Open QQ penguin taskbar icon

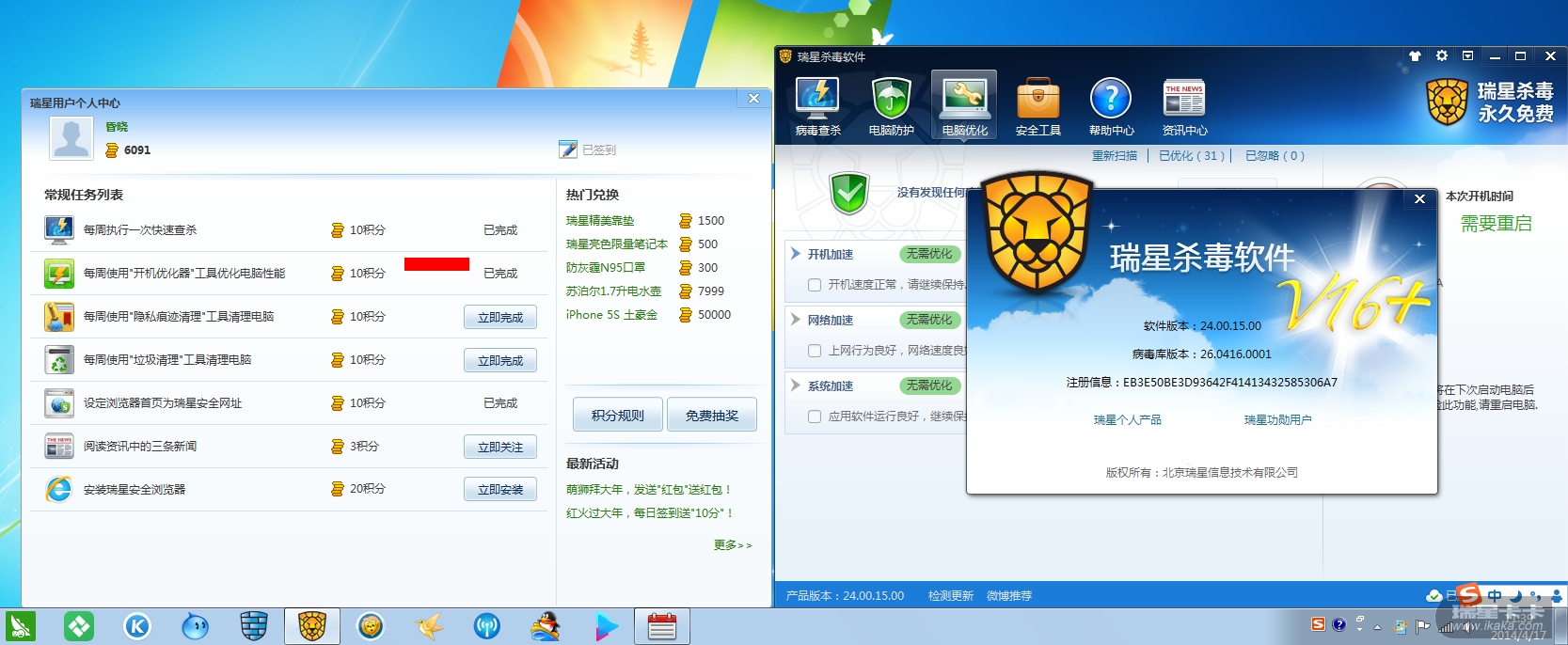546,626
